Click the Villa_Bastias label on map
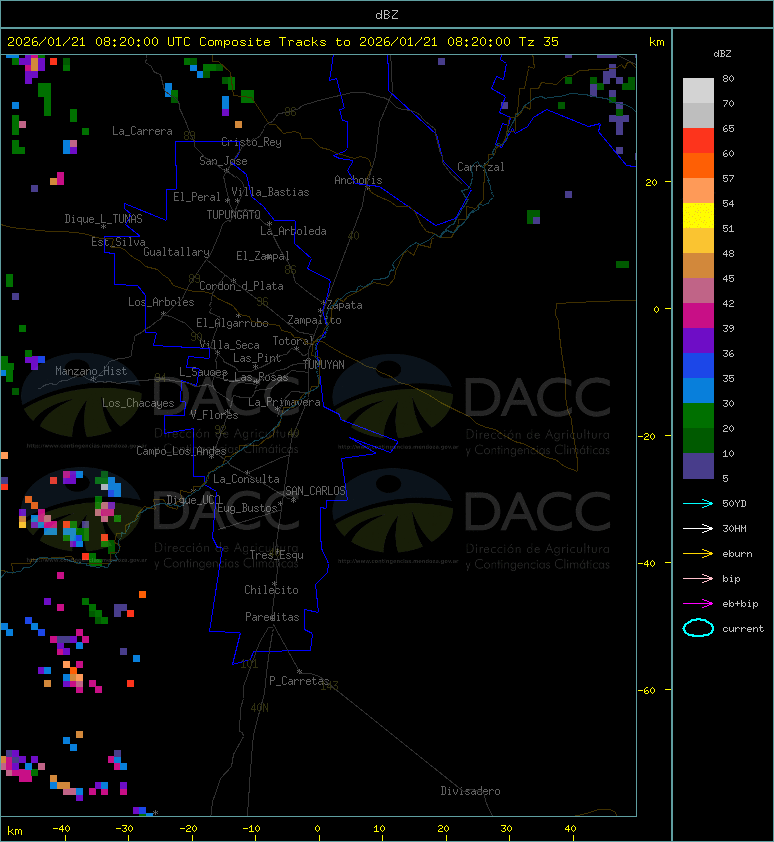Viewport: 774px width, 842px height. [x=271, y=192]
